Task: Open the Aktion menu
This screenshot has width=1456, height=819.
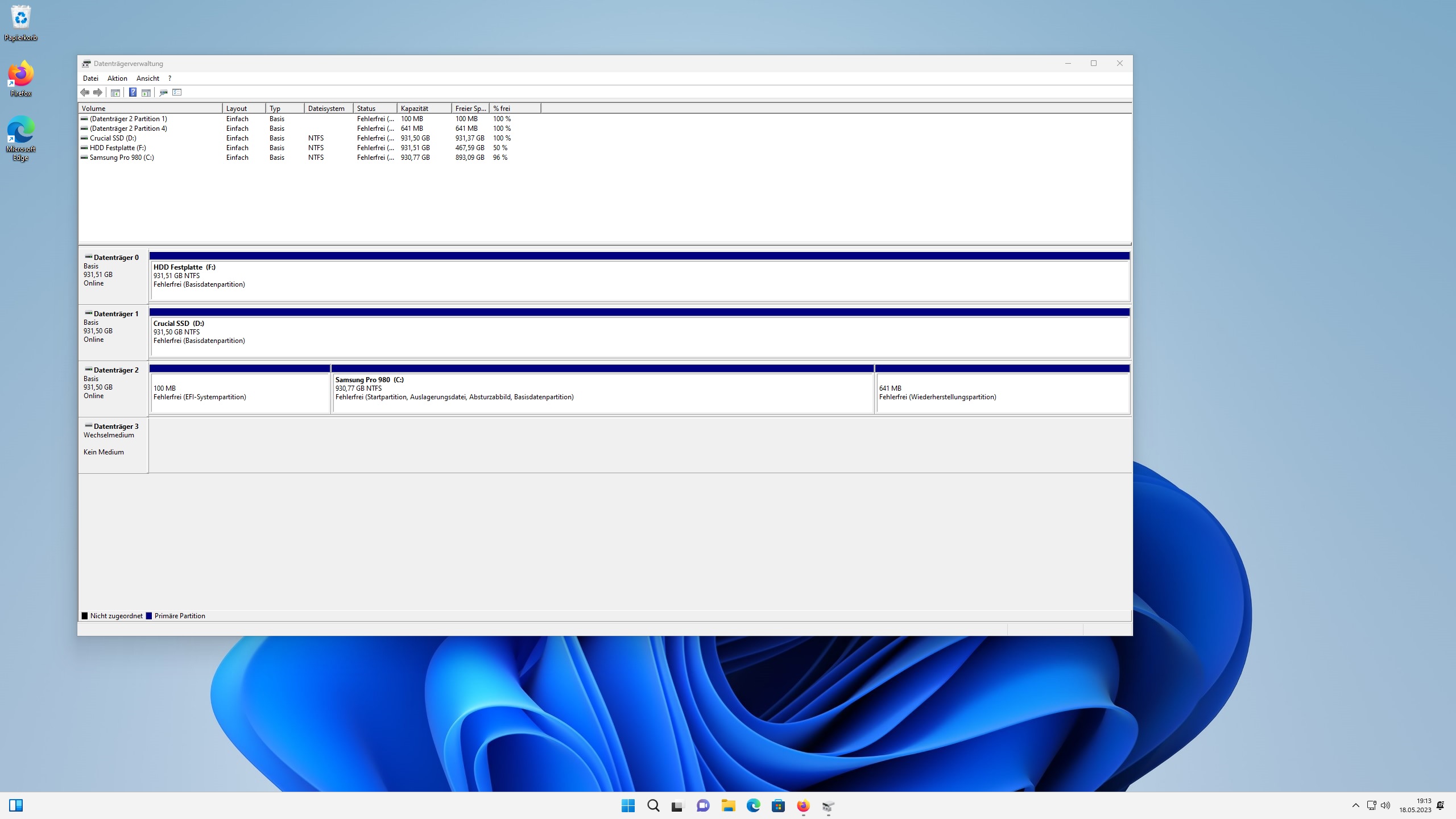Action: point(117,78)
